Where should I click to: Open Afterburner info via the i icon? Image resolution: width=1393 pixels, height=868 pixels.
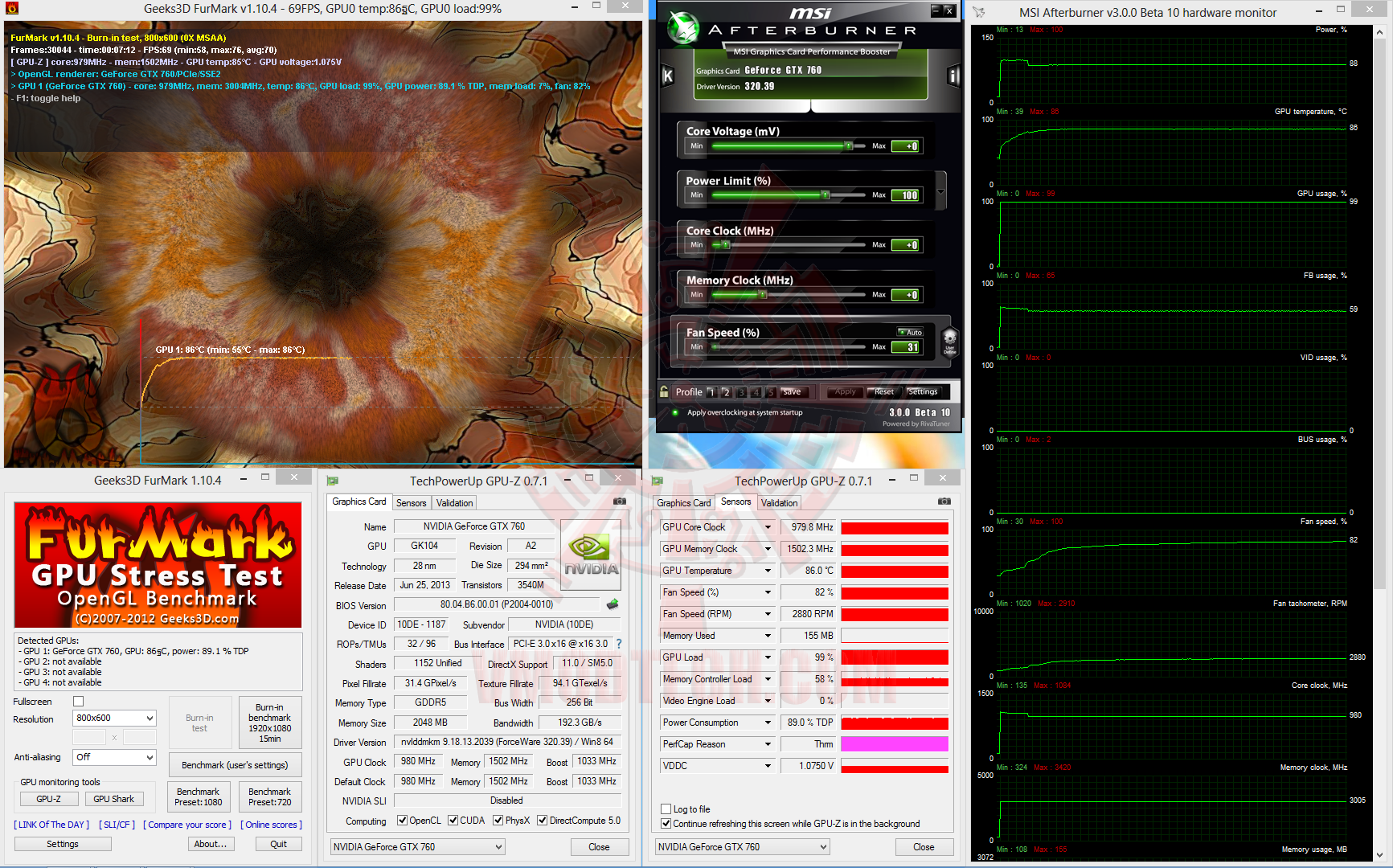coord(953,76)
